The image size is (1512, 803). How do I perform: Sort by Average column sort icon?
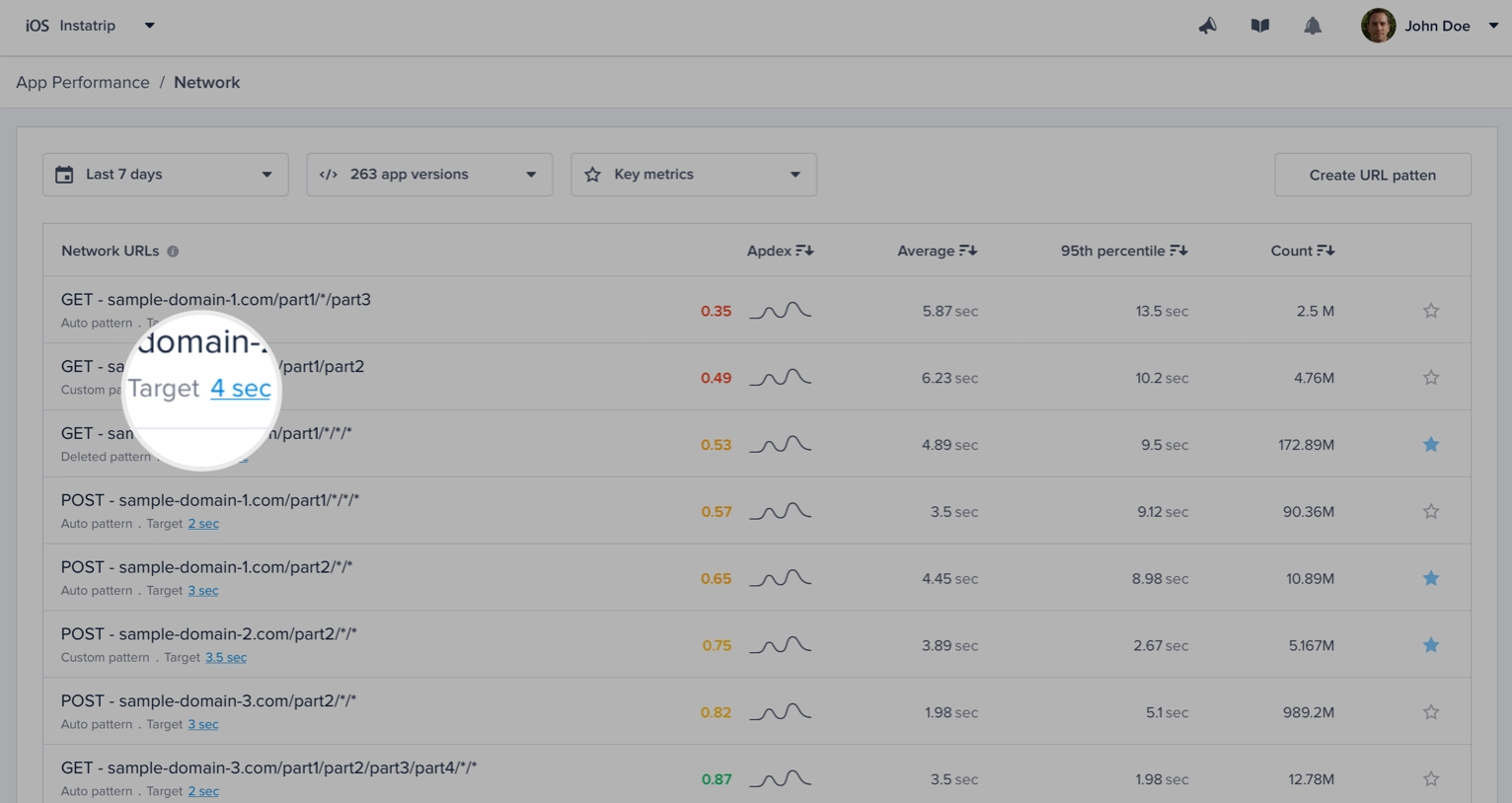[x=967, y=251]
